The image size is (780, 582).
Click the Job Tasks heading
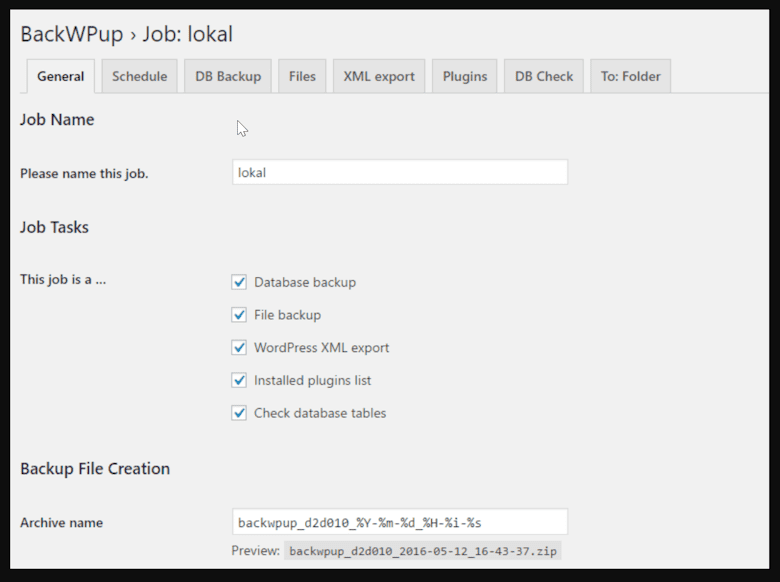point(54,227)
